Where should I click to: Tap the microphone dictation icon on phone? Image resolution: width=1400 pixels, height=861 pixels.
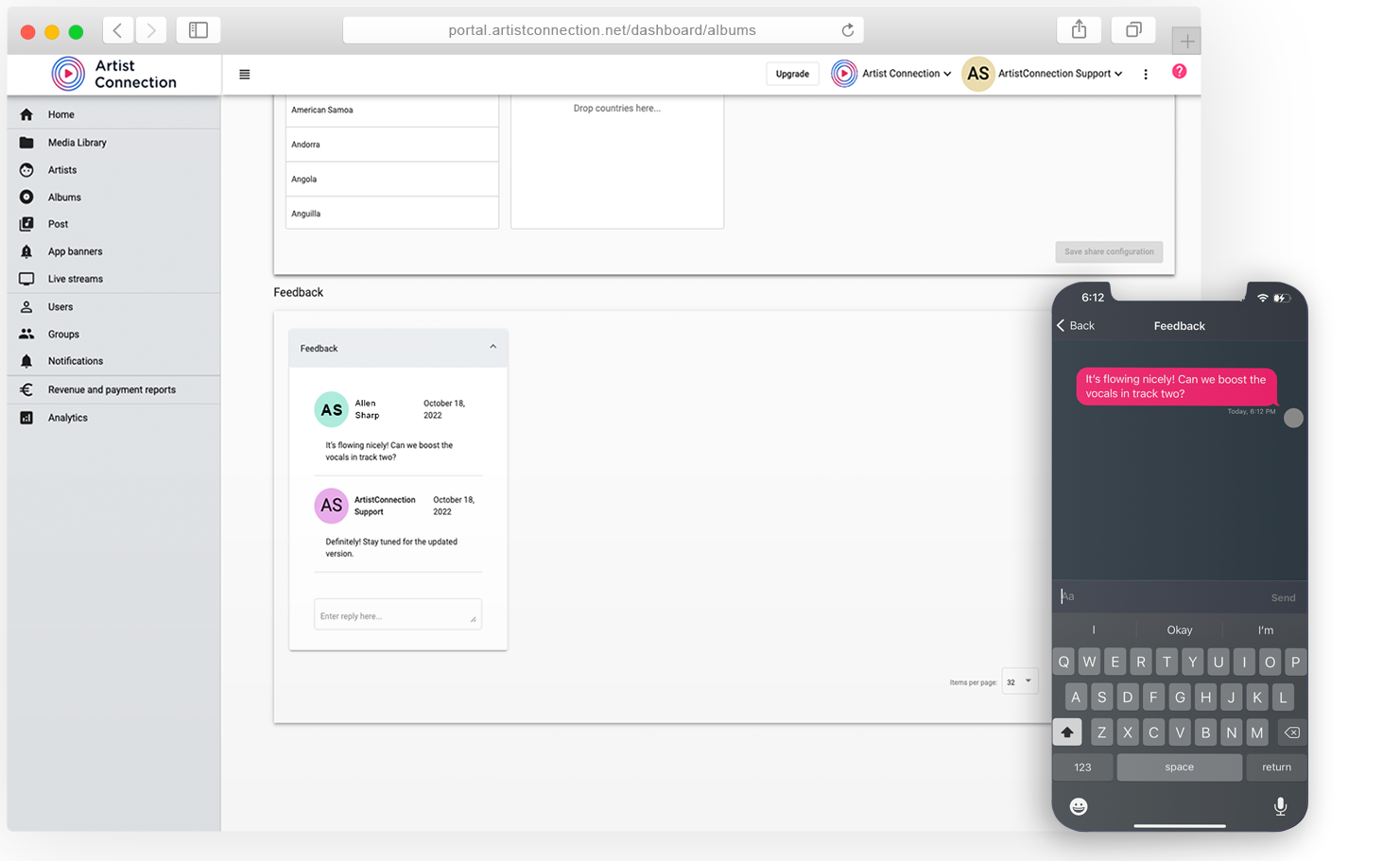click(x=1280, y=806)
